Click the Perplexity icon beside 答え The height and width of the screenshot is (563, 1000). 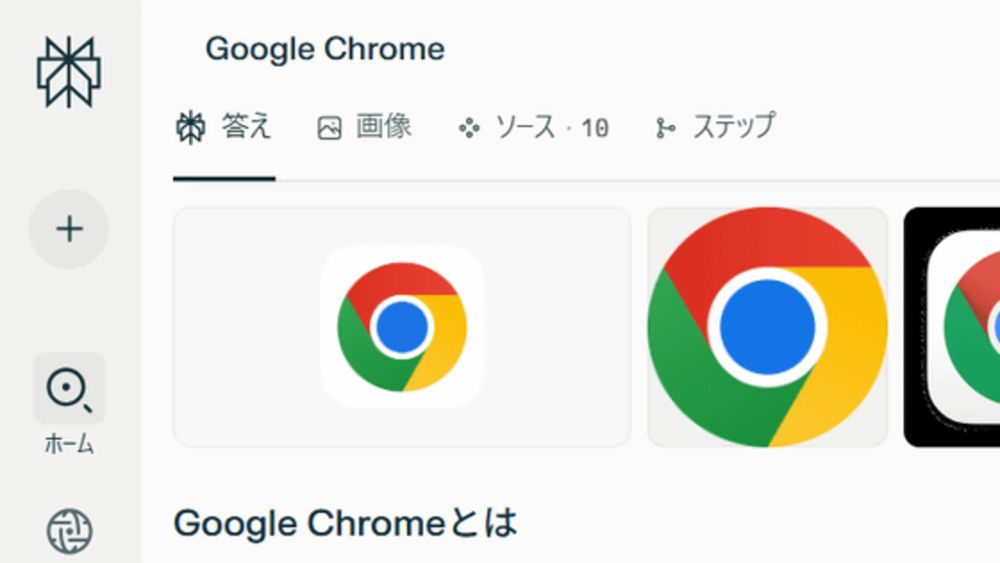click(191, 128)
